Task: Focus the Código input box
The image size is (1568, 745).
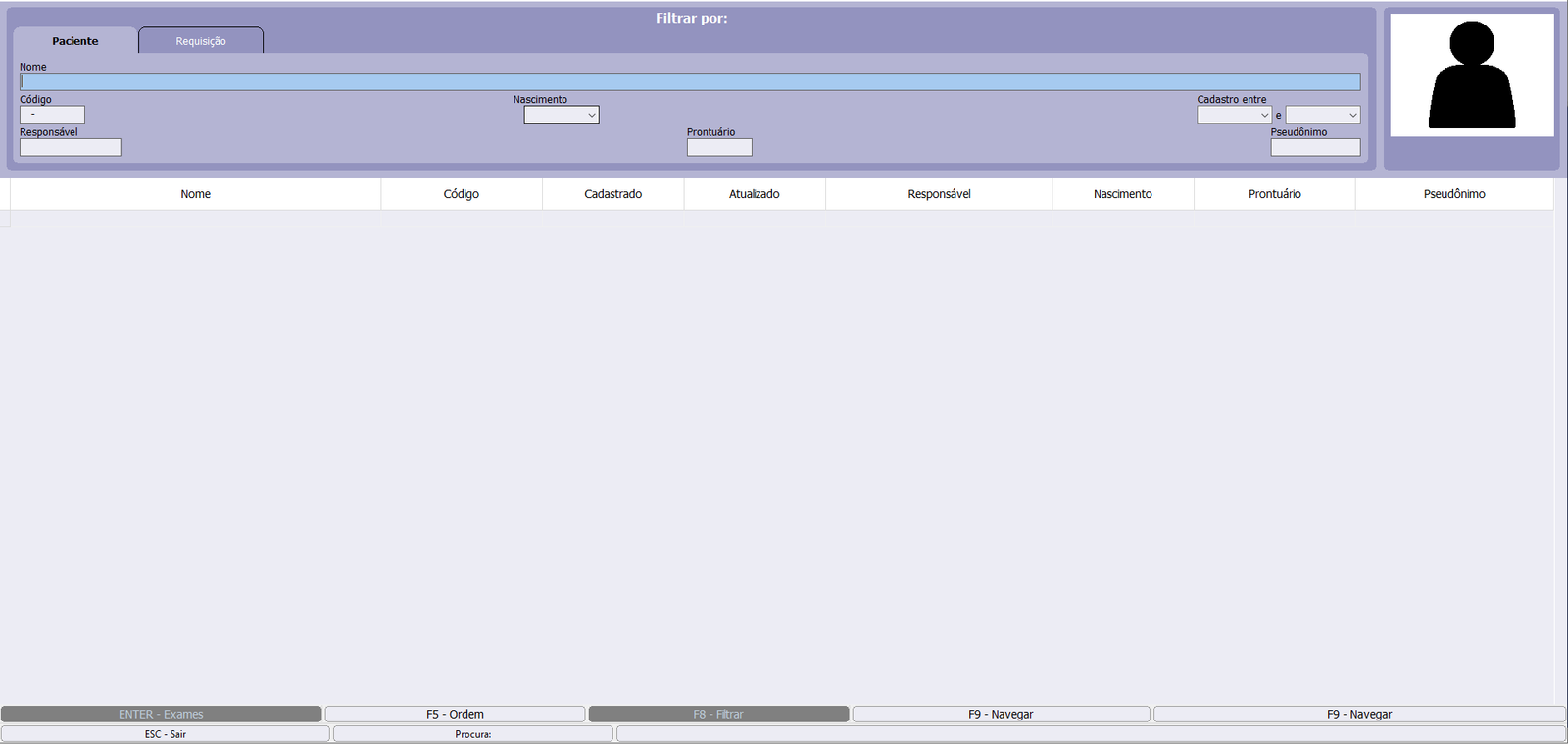Action: pyautogui.click(x=52, y=115)
